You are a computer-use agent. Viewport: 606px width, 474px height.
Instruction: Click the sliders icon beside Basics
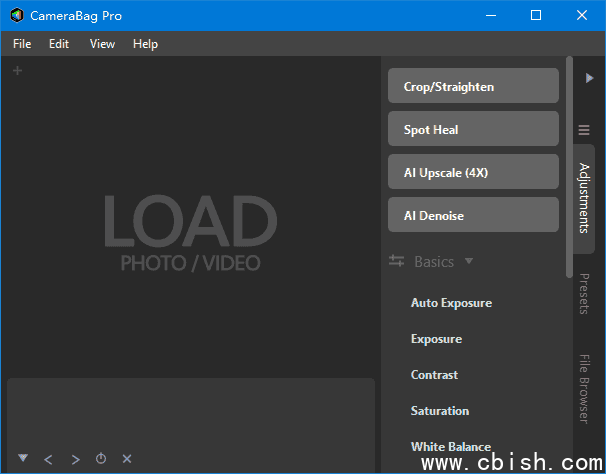click(x=397, y=261)
